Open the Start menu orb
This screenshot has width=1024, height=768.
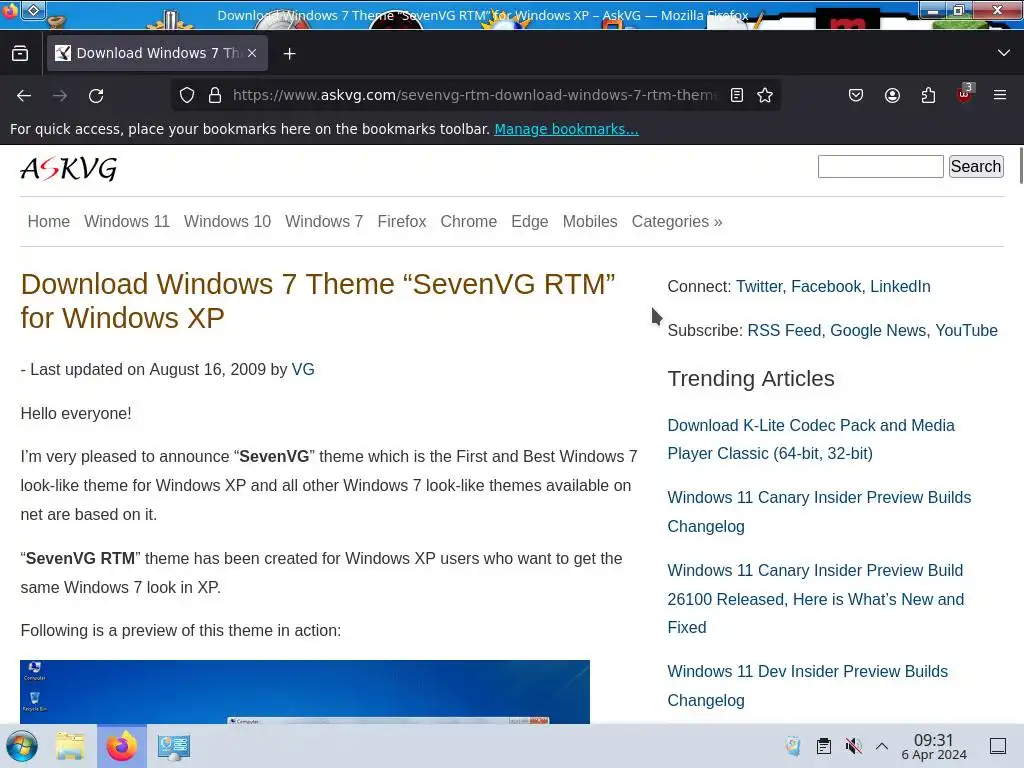pyautogui.click(x=22, y=746)
